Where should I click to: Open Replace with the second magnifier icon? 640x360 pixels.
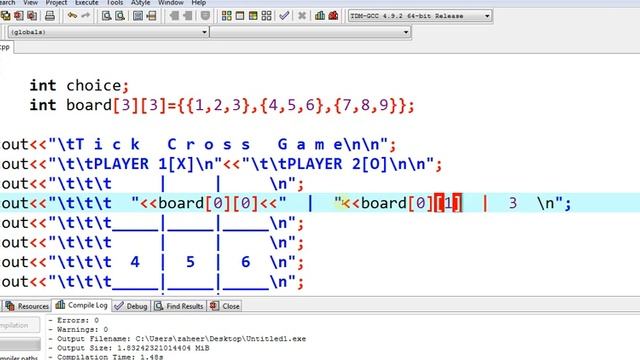[120, 16]
